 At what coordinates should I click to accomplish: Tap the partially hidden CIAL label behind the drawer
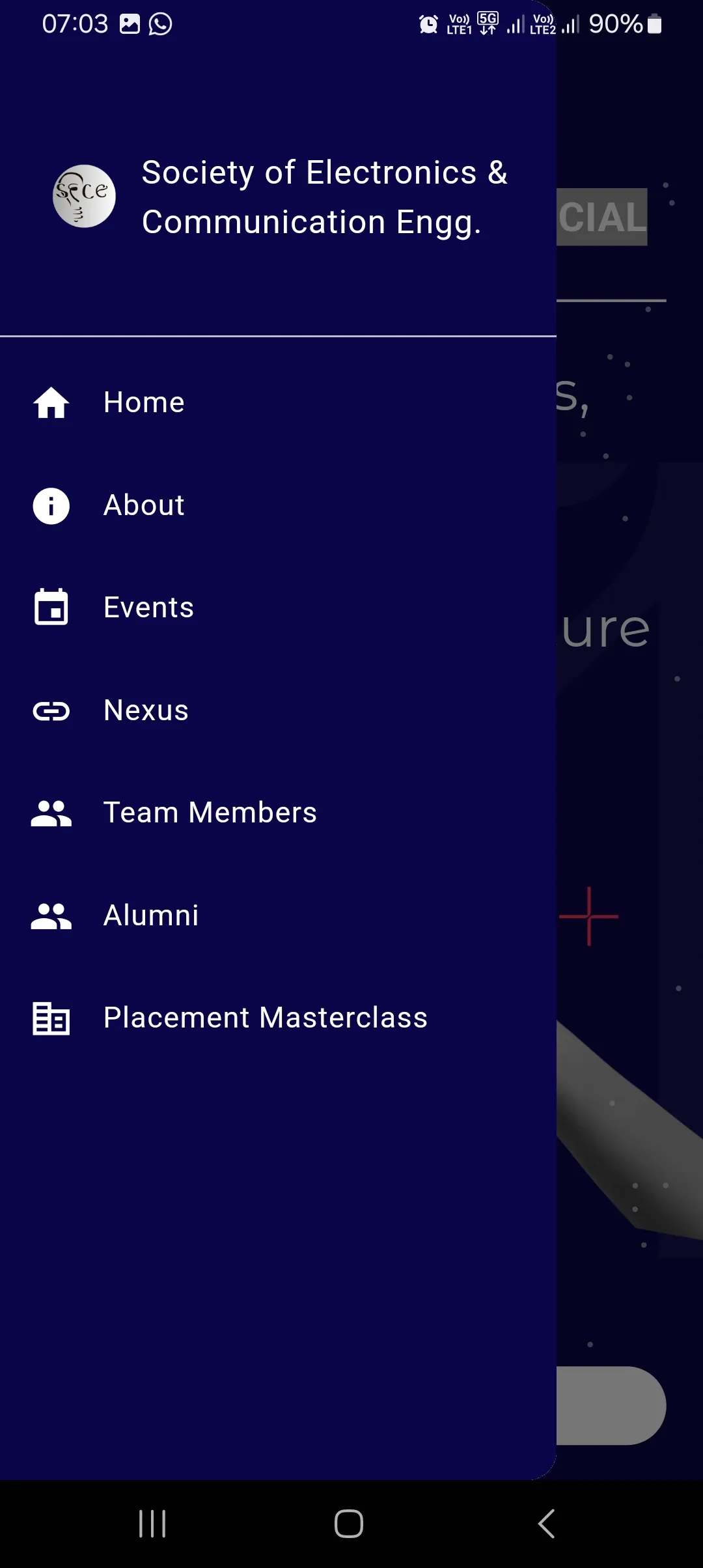602,217
